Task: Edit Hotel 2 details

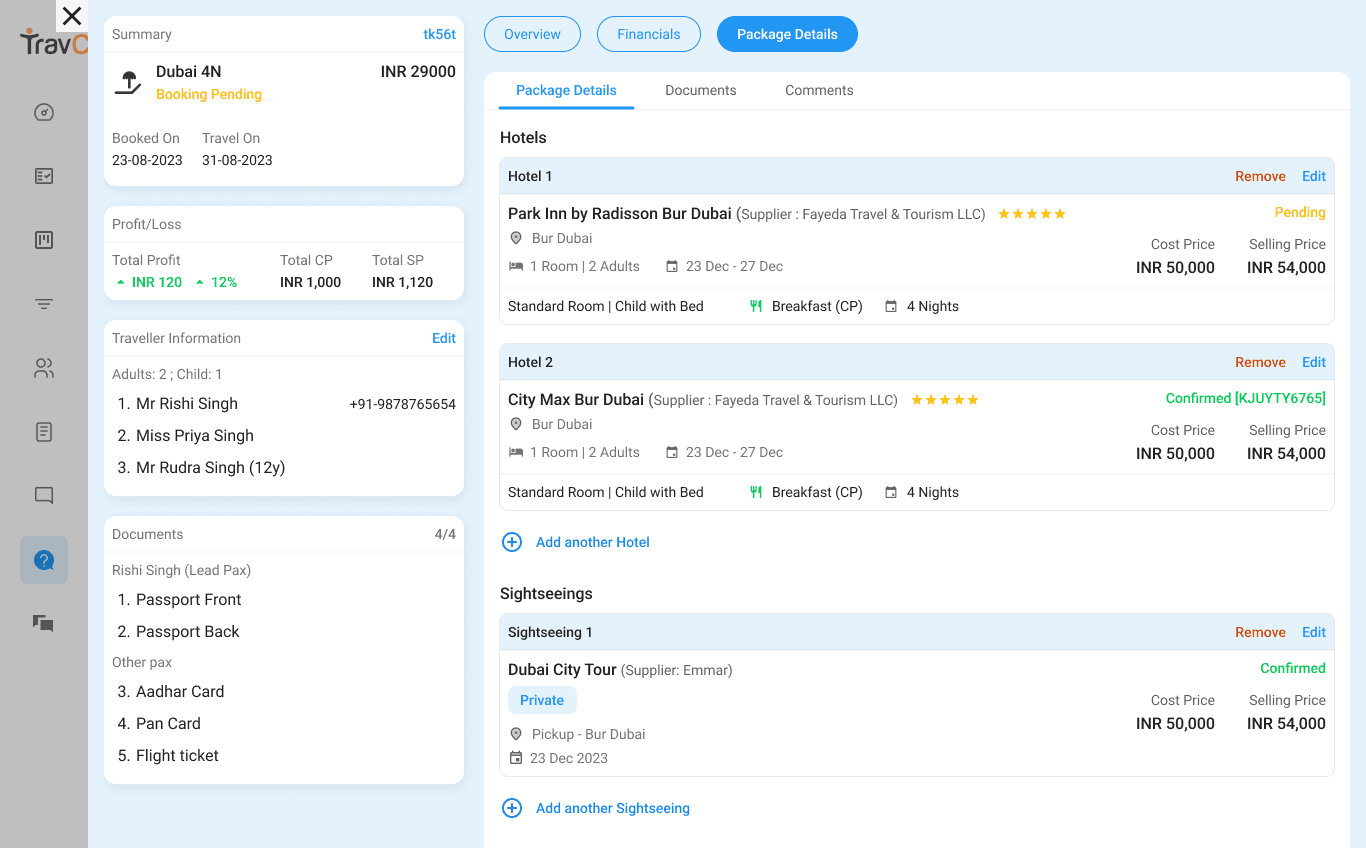Action: (x=1314, y=362)
